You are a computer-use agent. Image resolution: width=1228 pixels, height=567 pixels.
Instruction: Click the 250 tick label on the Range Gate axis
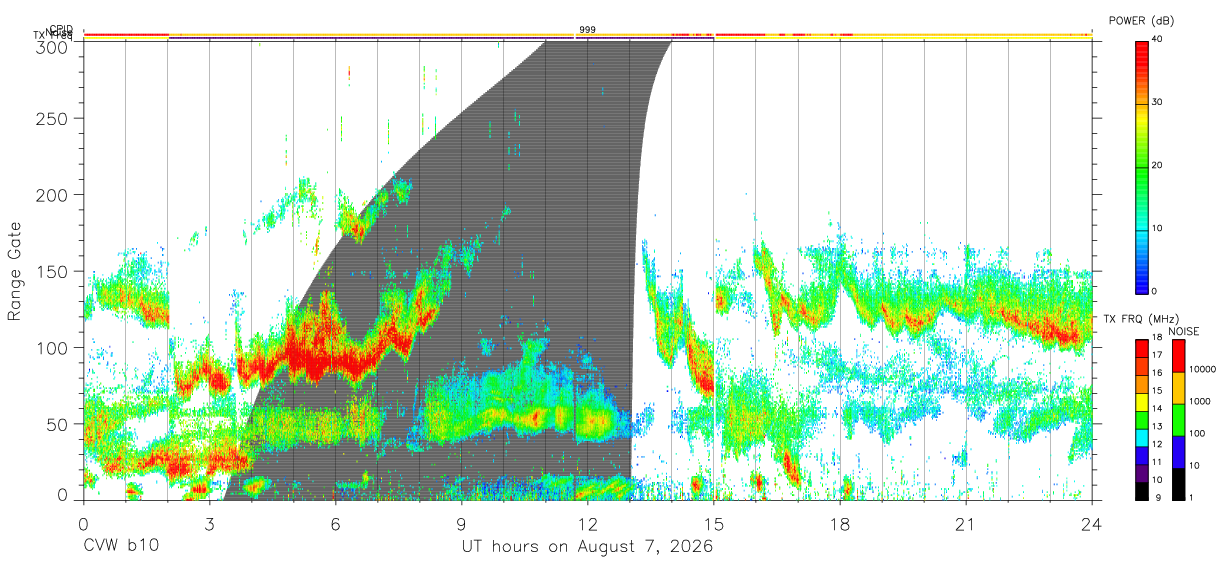(52, 118)
